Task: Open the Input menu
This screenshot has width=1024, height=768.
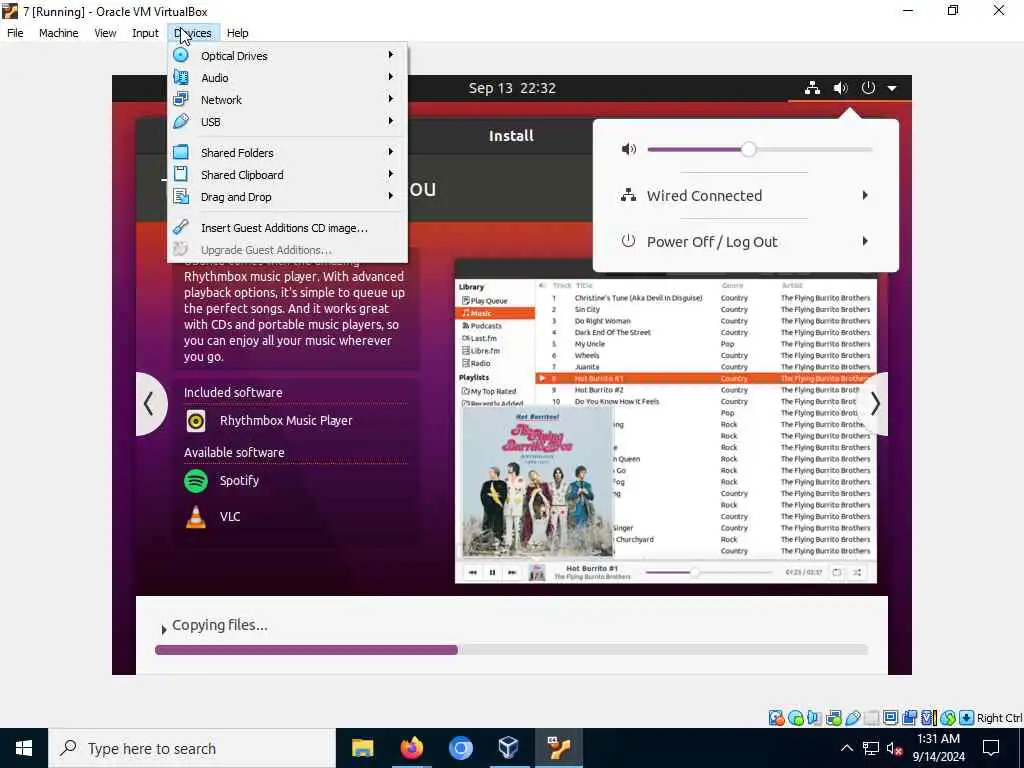Action: [x=145, y=33]
